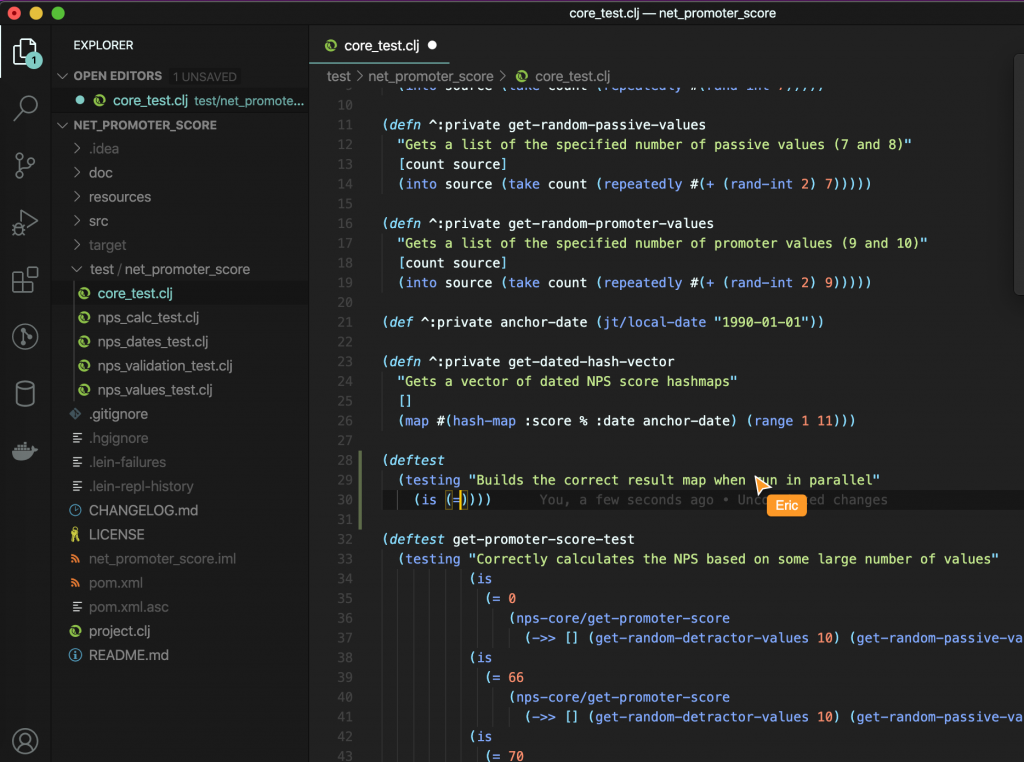
Task: Open README.md file
Action: point(128,655)
